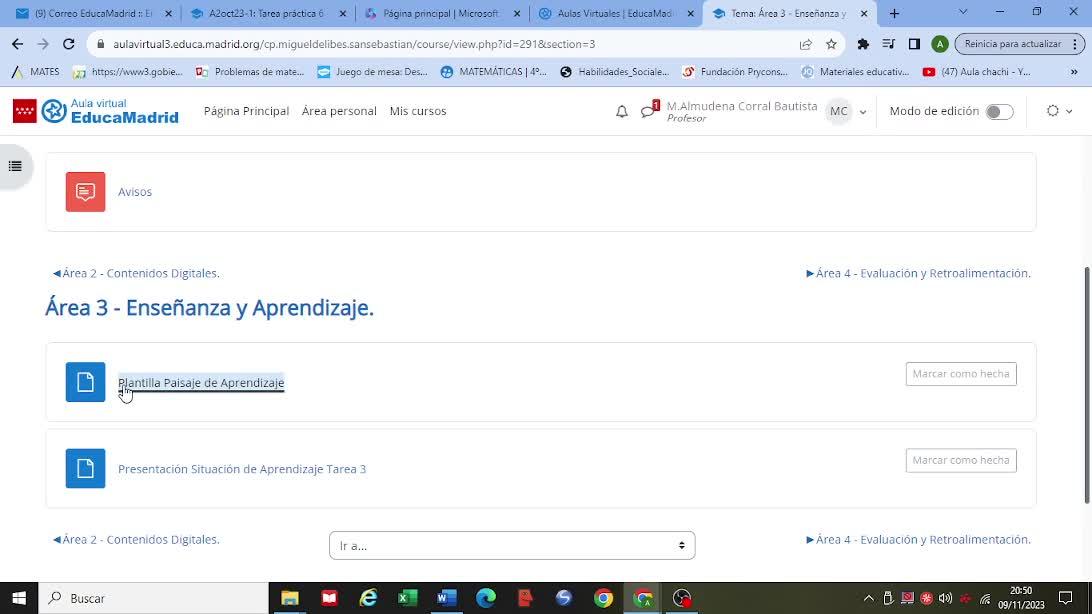Click the Reinicia para actualizar button
Image resolution: width=1092 pixels, height=614 pixels.
coord(1013,44)
